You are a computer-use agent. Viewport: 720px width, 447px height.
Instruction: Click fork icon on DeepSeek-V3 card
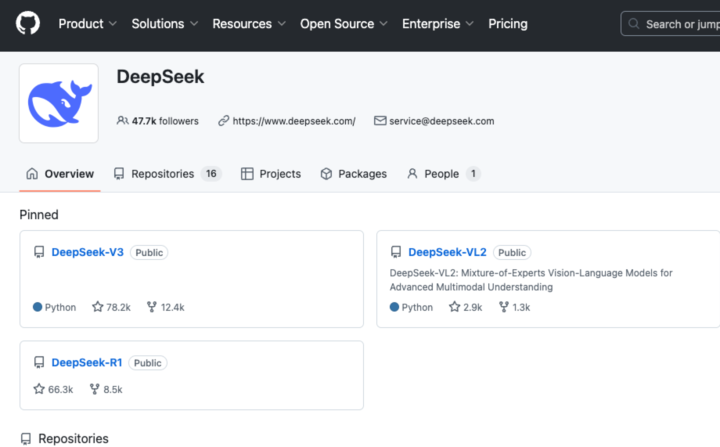[x=152, y=307]
